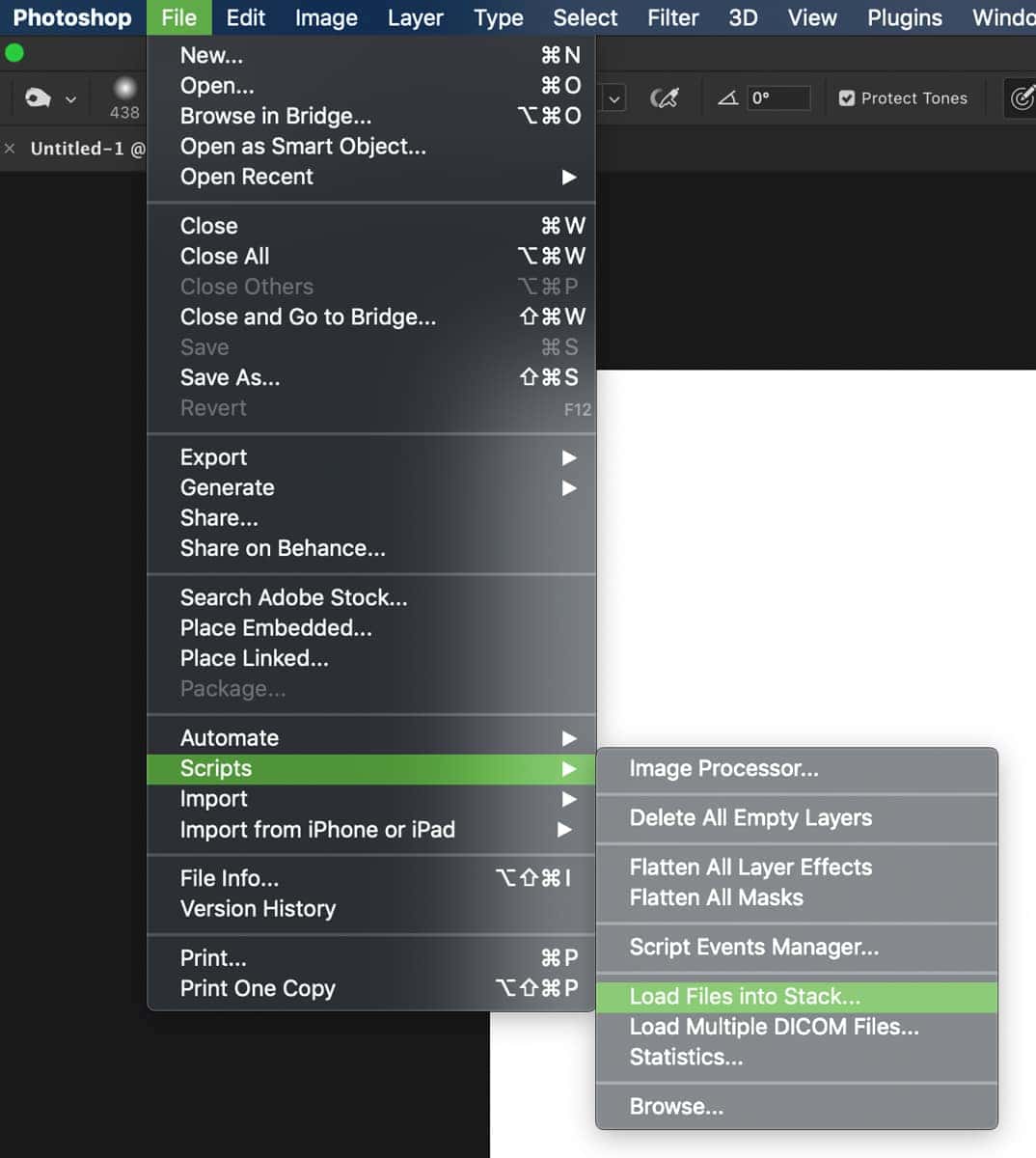Choose Save As from File menu
The image size is (1036, 1158).
click(x=230, y=378)
